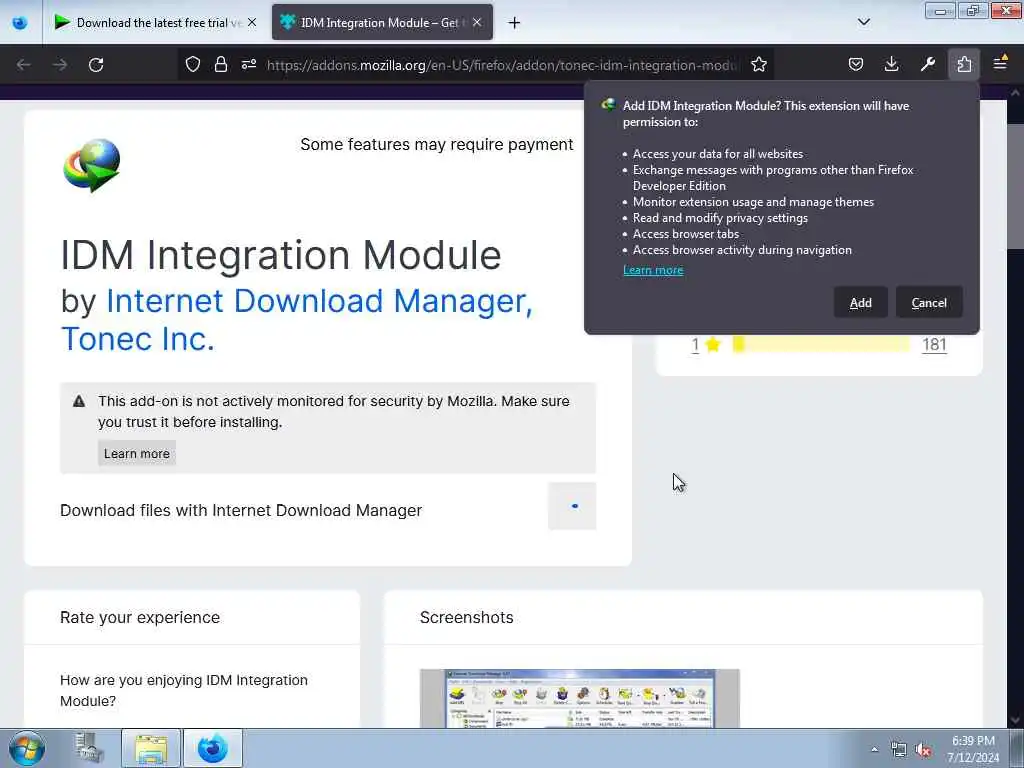
Task: Open the 1-star rating count link
Action: click(x=696, y=345)
